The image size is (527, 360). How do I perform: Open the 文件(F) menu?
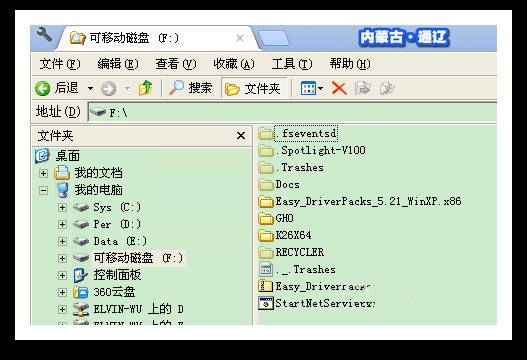point(60,64)
